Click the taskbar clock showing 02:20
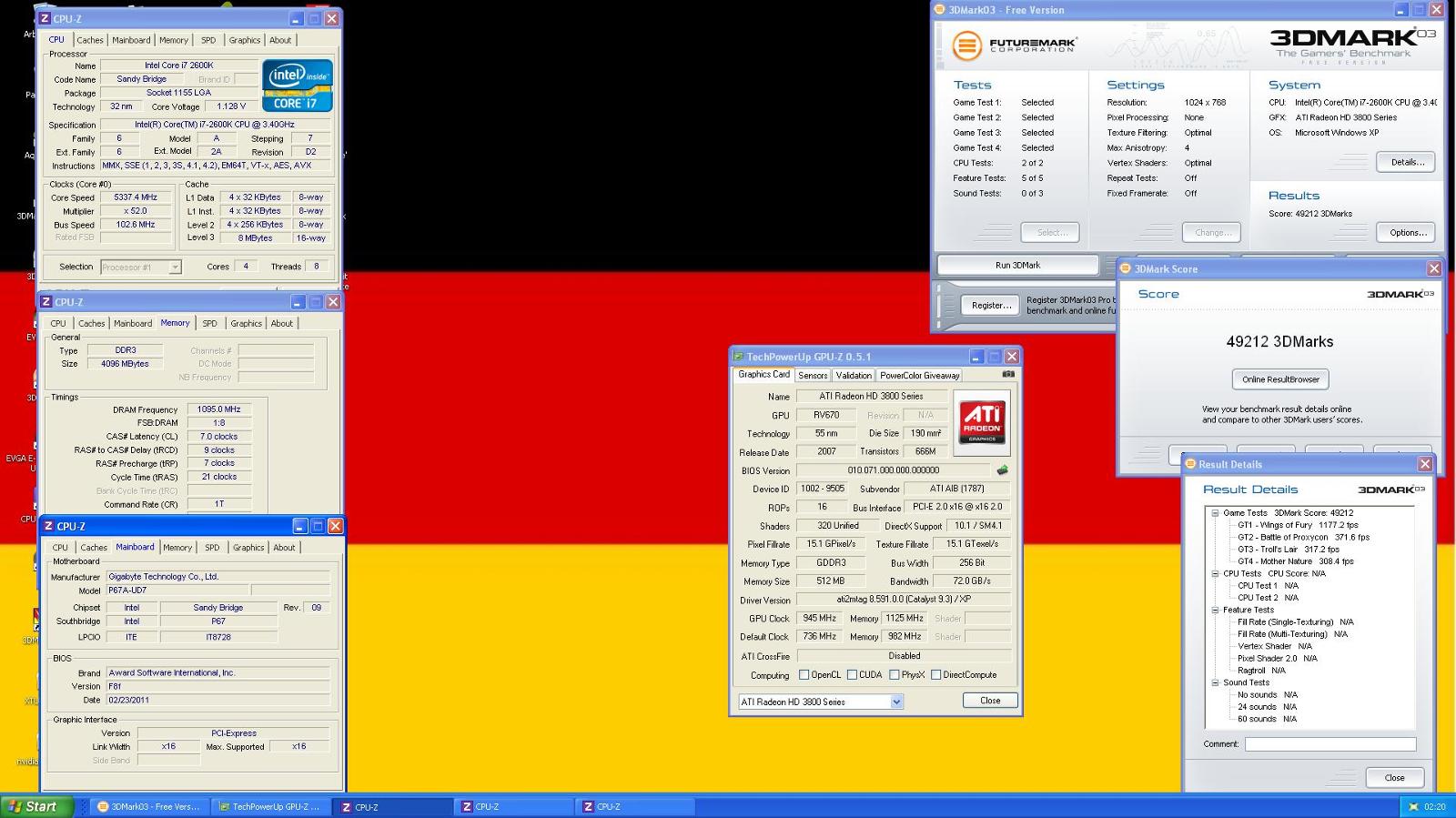 1434,806
